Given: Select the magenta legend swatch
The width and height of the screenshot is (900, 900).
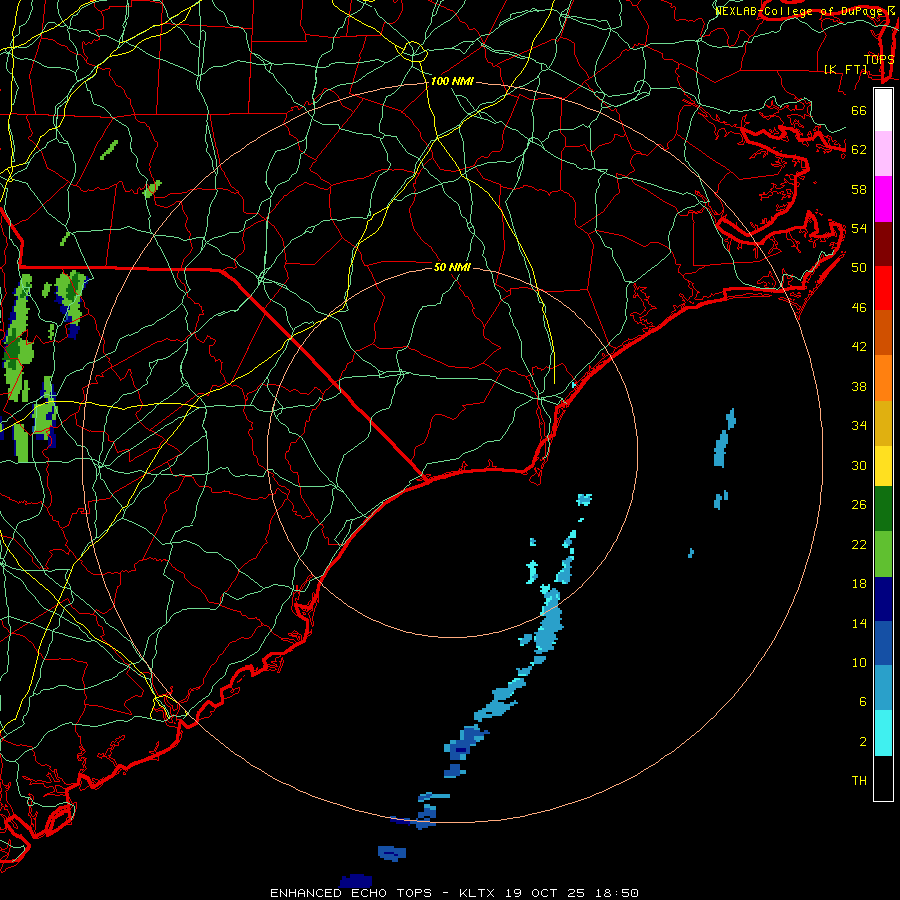Looking at the screenshot, I should point(883,199).
